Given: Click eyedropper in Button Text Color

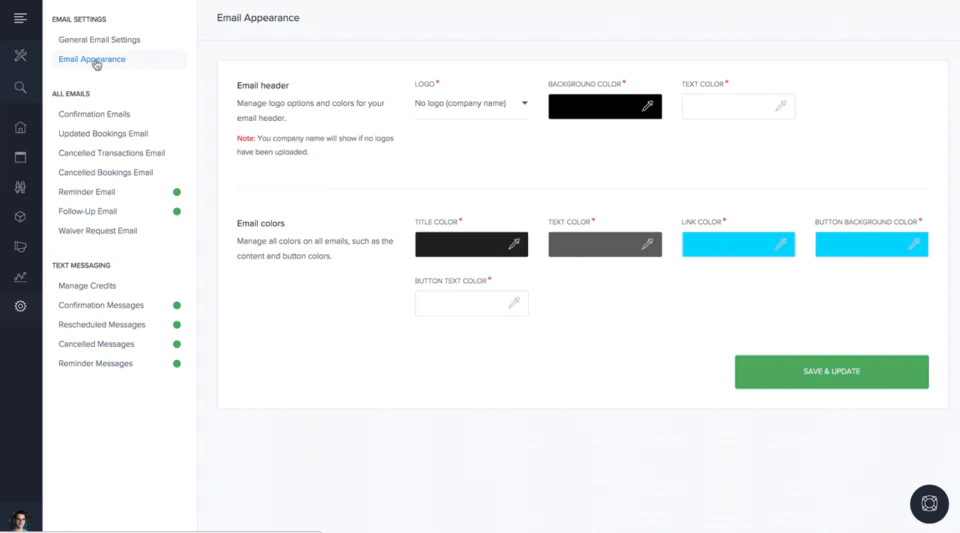Looking at the screenshot, I should click(x=514, y=303).
